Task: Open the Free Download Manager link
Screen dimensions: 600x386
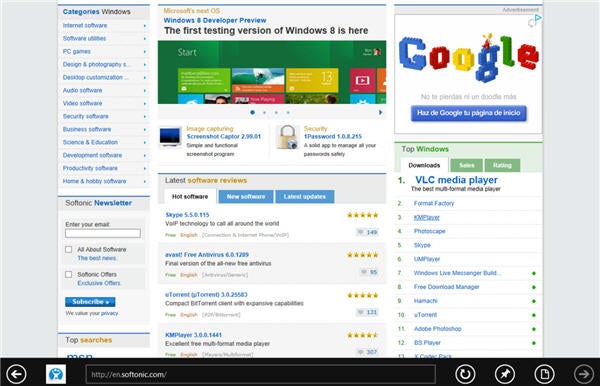Action: 446,287
